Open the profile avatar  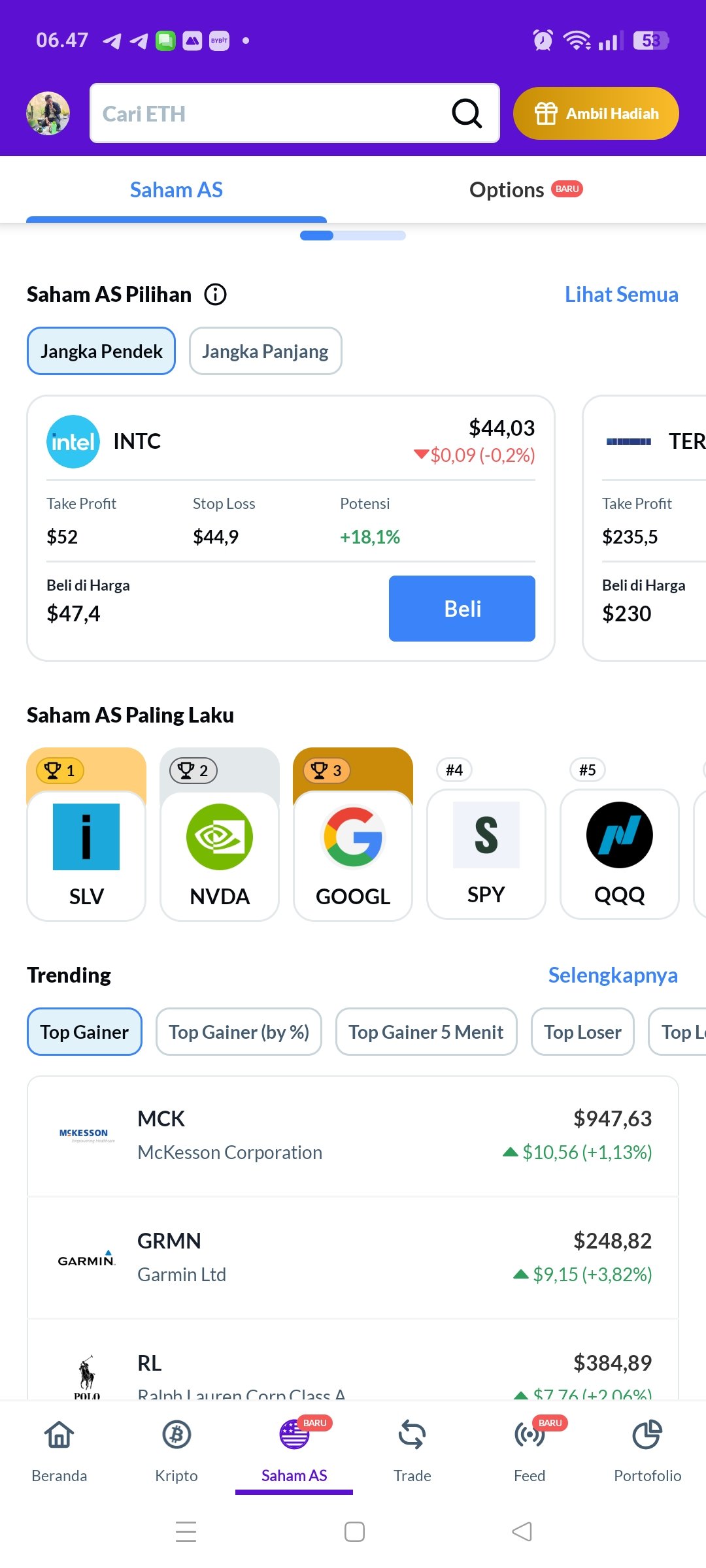point(48,114)
